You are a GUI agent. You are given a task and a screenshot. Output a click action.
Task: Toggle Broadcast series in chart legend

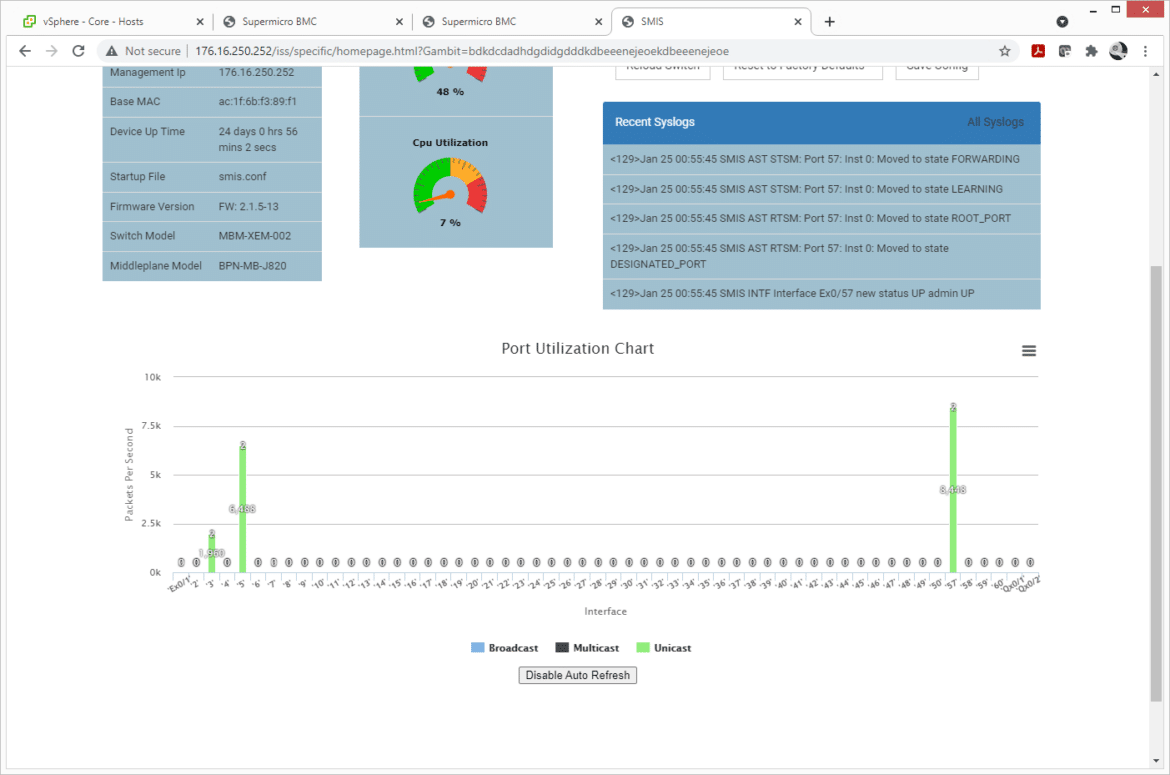click(x=504, y=647)
